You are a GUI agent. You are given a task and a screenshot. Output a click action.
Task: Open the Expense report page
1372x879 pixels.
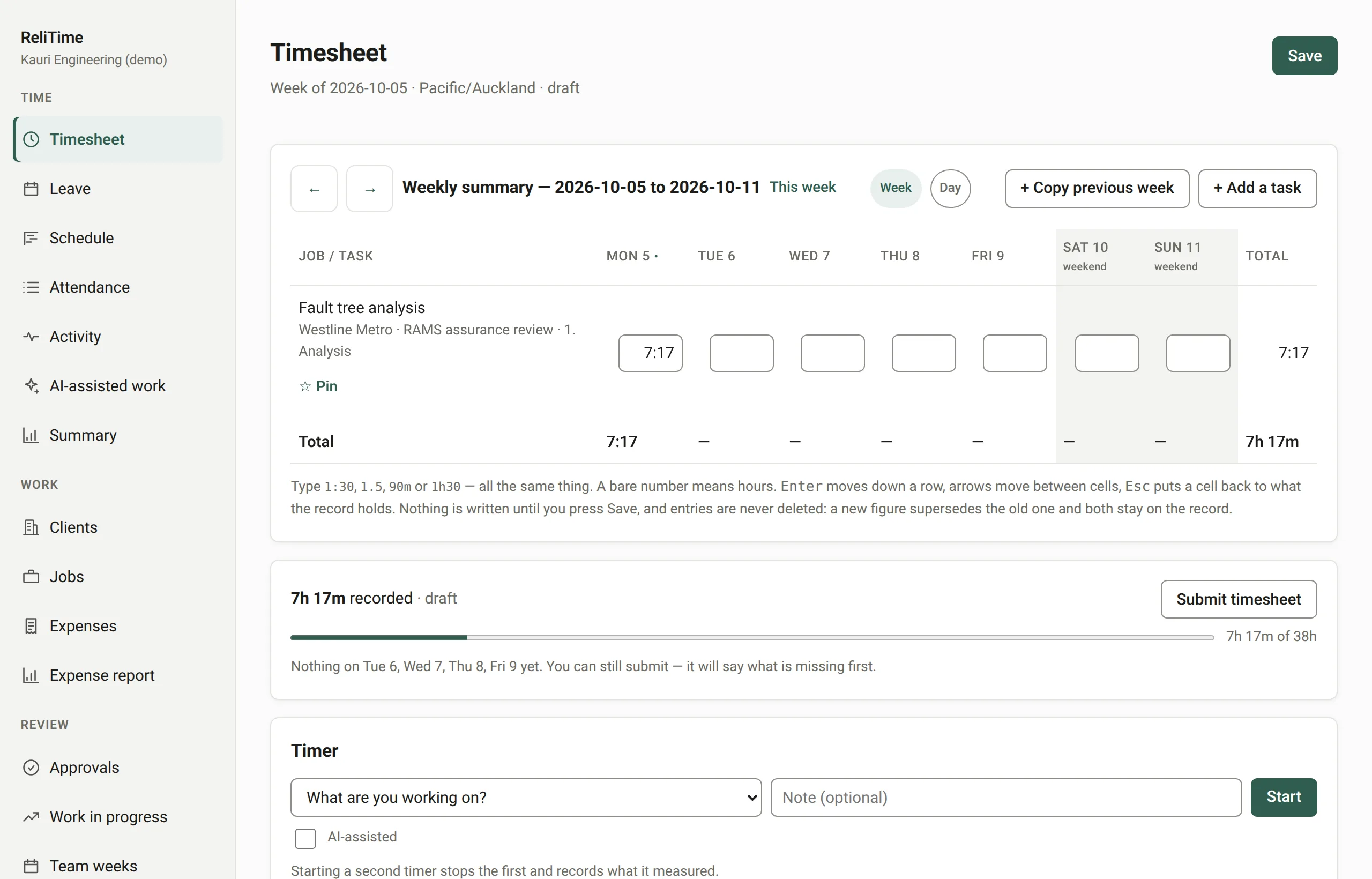click(x=118, y=675)
